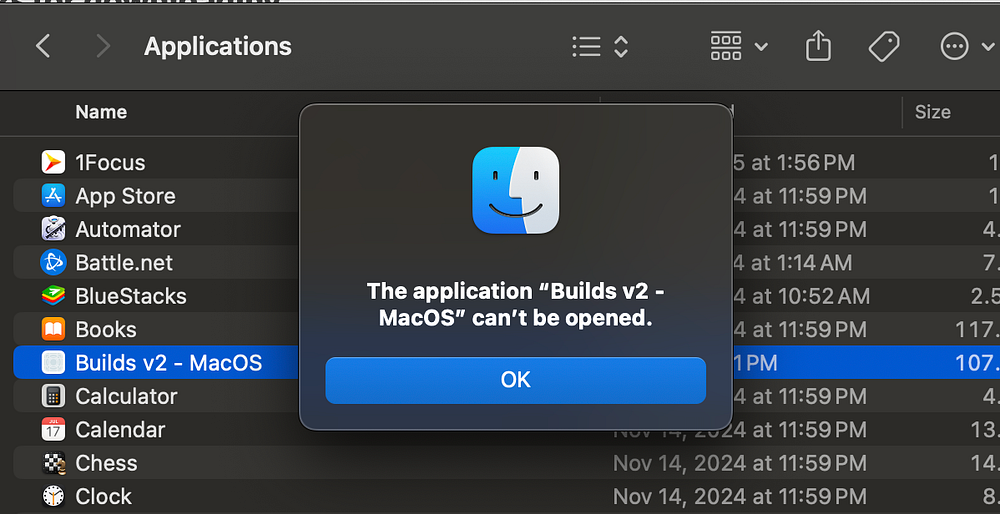Viewport: 1000px width, 514px height.
Task: Click the OK button in the dialog
Action: pos(515,380)
